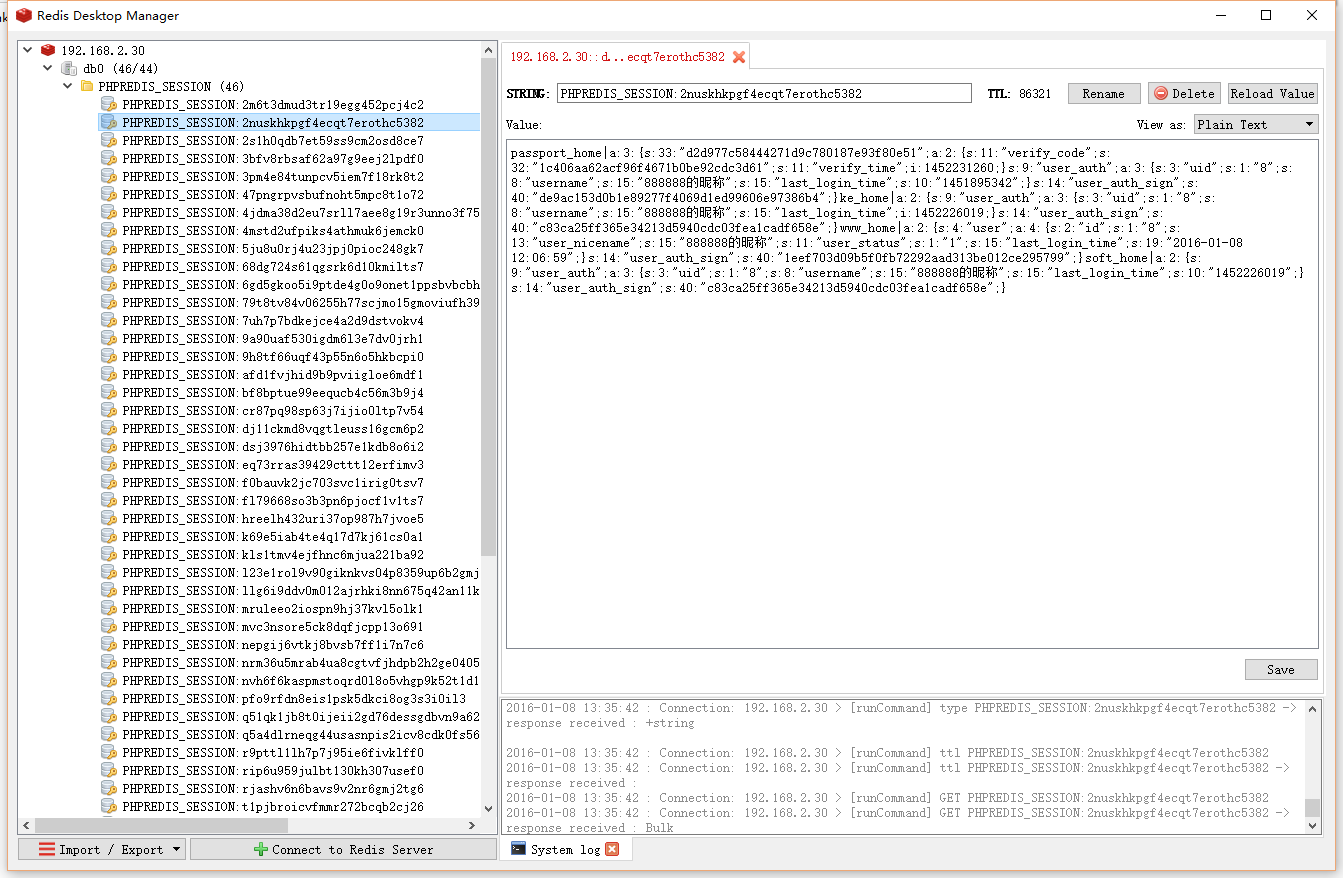
Task: Click the key icon beside session 2m6t3dmud3tr19egg452pcj4c2
Action: click(108, 104)
